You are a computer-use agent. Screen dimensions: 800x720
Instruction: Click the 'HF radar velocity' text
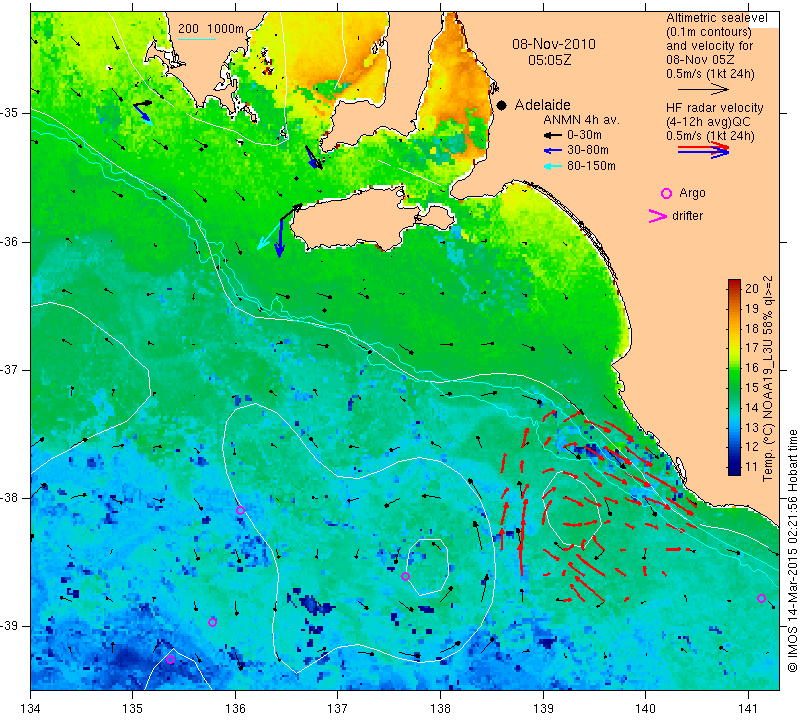714,108
